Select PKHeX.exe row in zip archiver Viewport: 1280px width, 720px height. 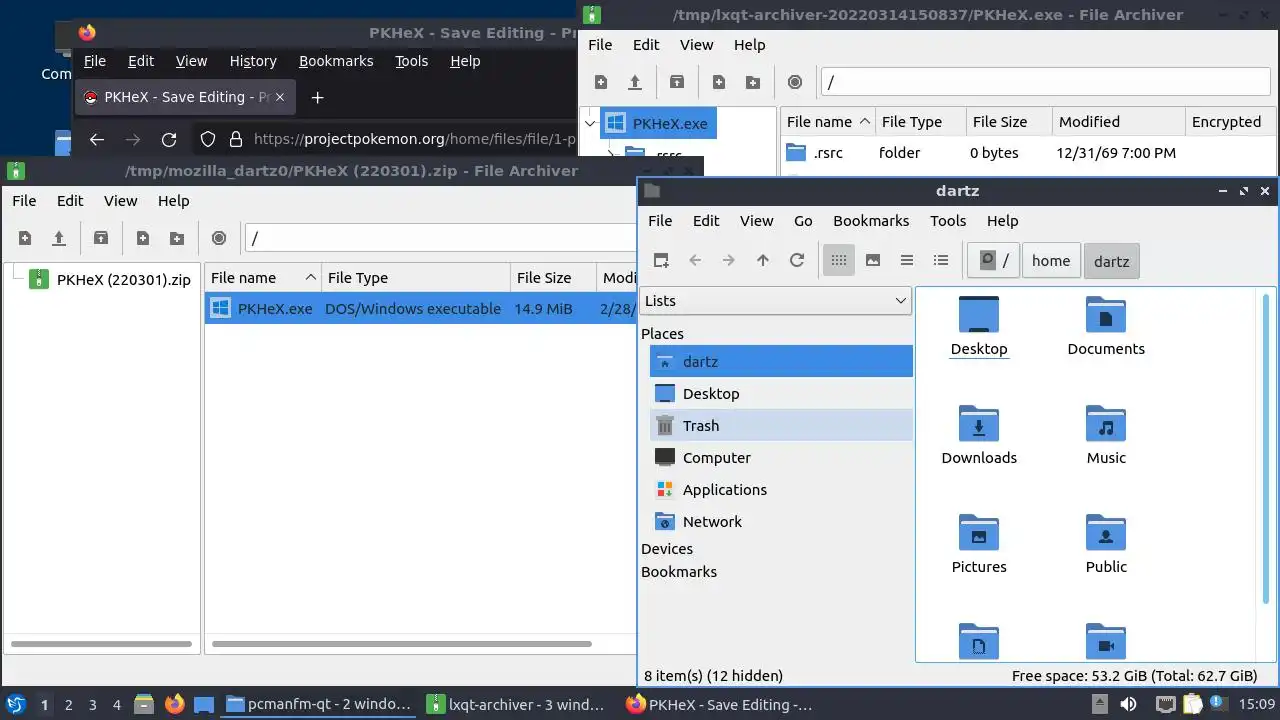click(421, 309)
